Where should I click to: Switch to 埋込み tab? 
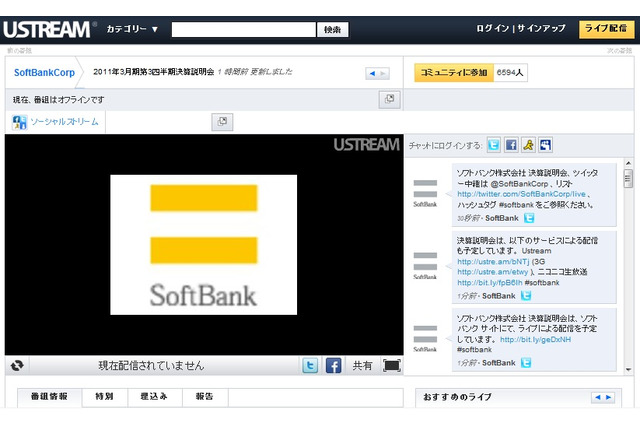click(154, 397)
